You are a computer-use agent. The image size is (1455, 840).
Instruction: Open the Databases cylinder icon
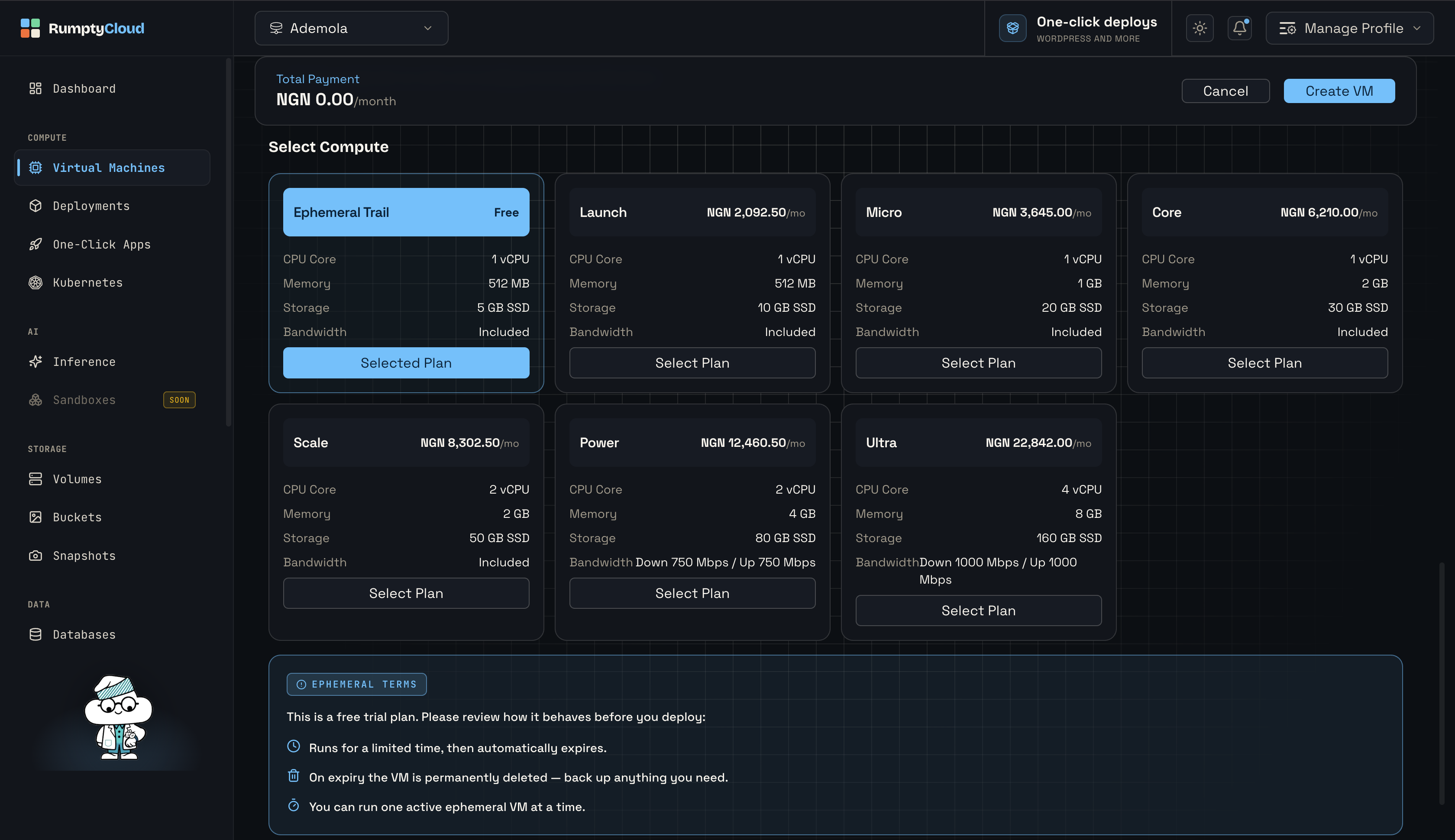tap(36, 635)
